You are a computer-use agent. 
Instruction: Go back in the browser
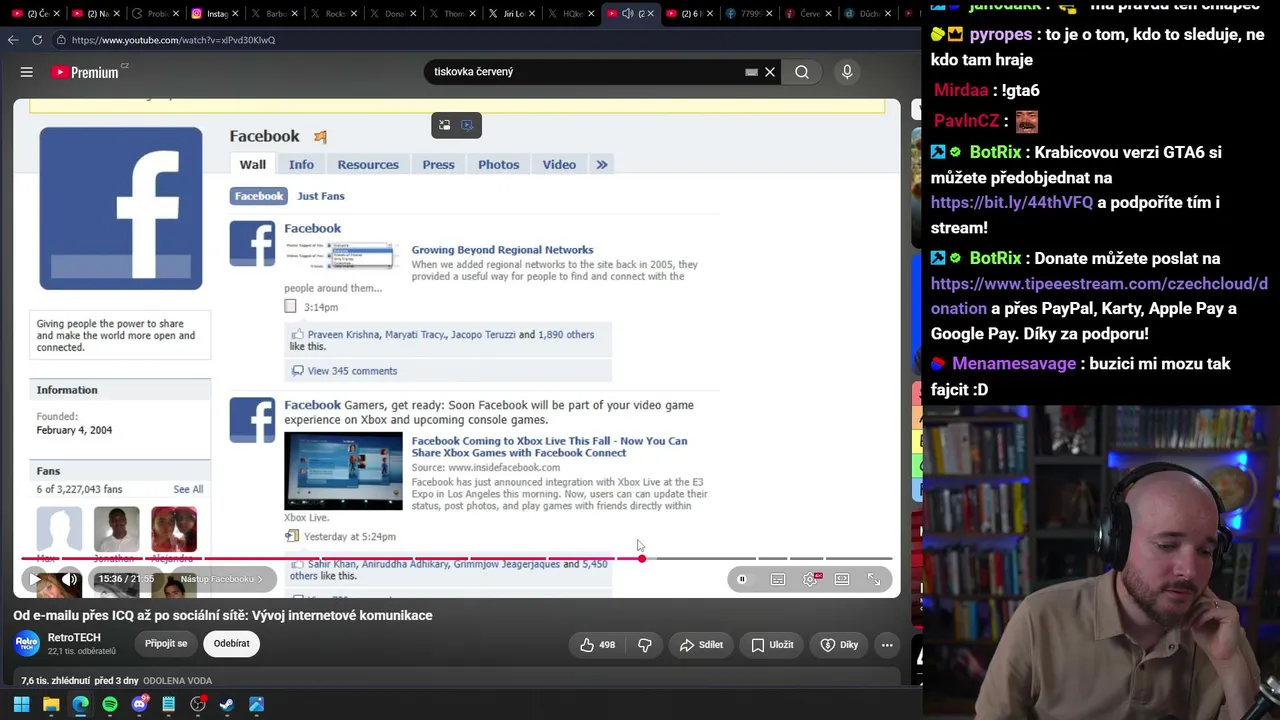click(12, 40)
